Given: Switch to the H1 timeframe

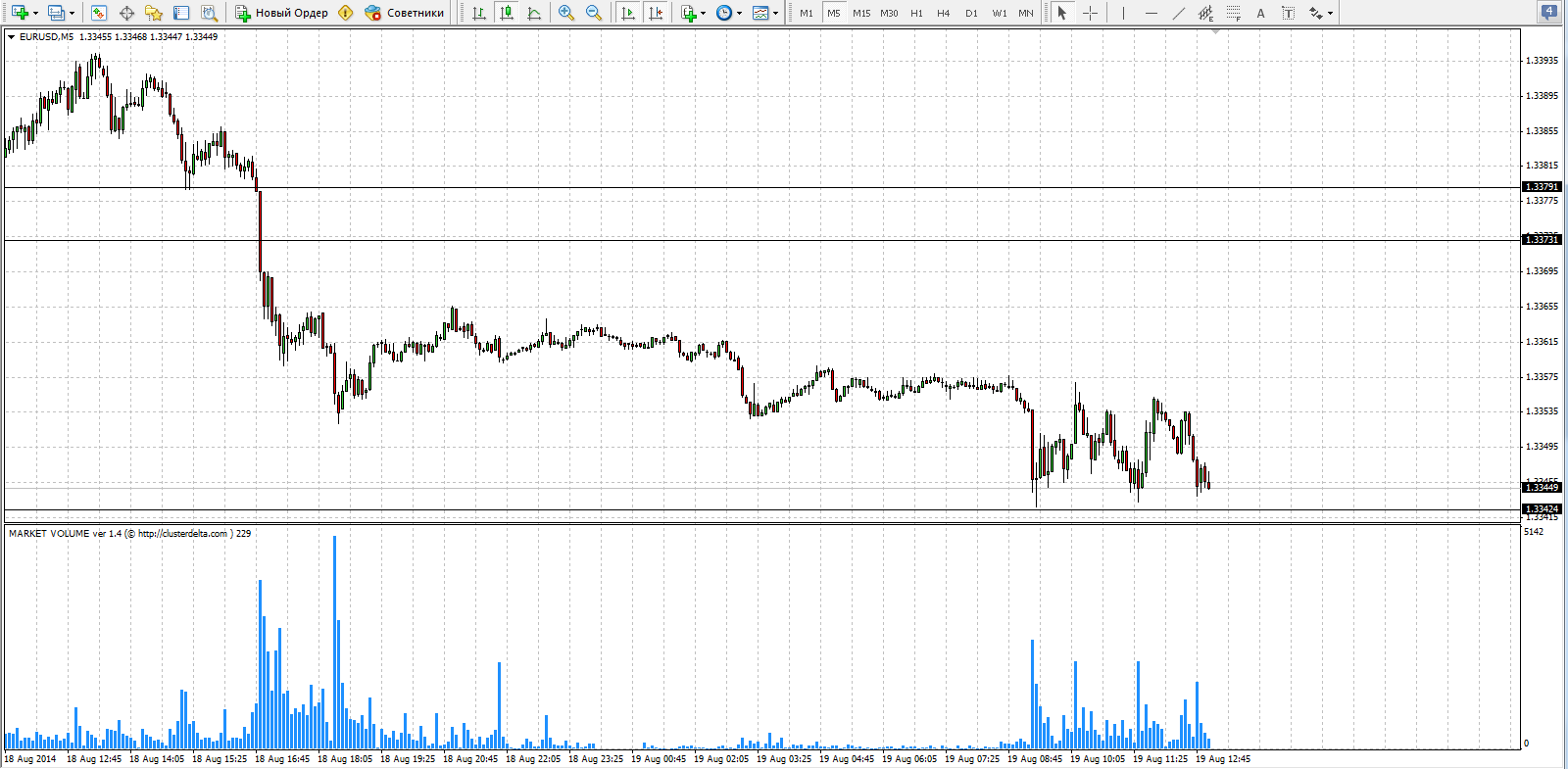Looking at the screenshot, I should pos(916,13).
